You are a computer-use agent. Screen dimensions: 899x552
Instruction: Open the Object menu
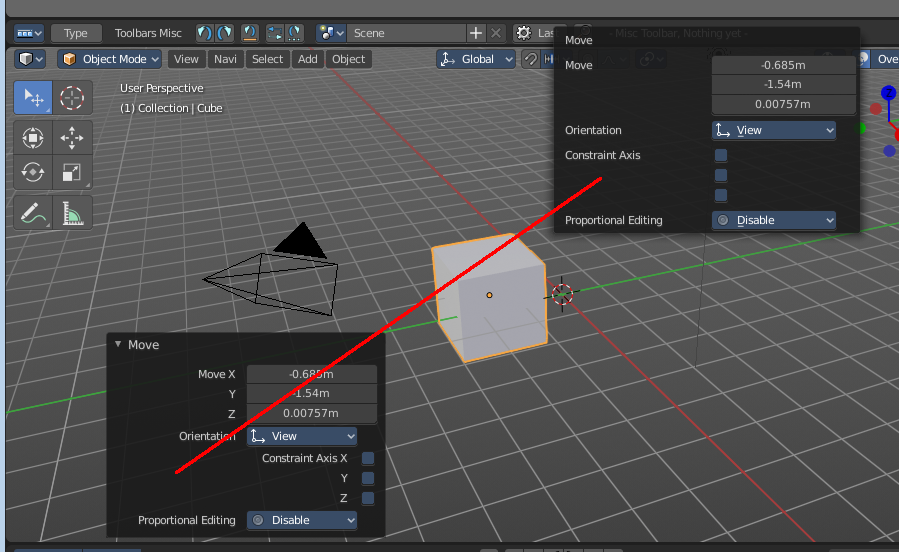click(x=349, y=59)
